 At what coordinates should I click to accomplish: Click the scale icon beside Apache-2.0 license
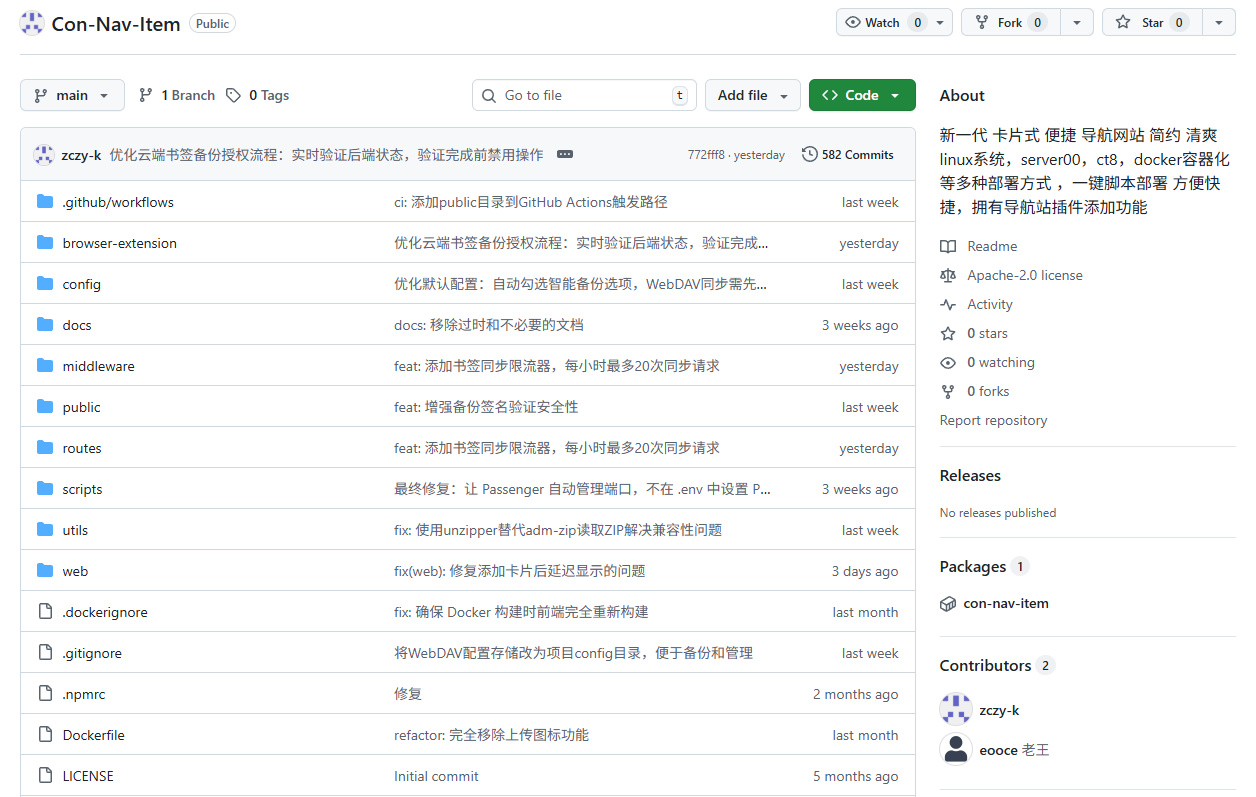click(x=948, y=276)
